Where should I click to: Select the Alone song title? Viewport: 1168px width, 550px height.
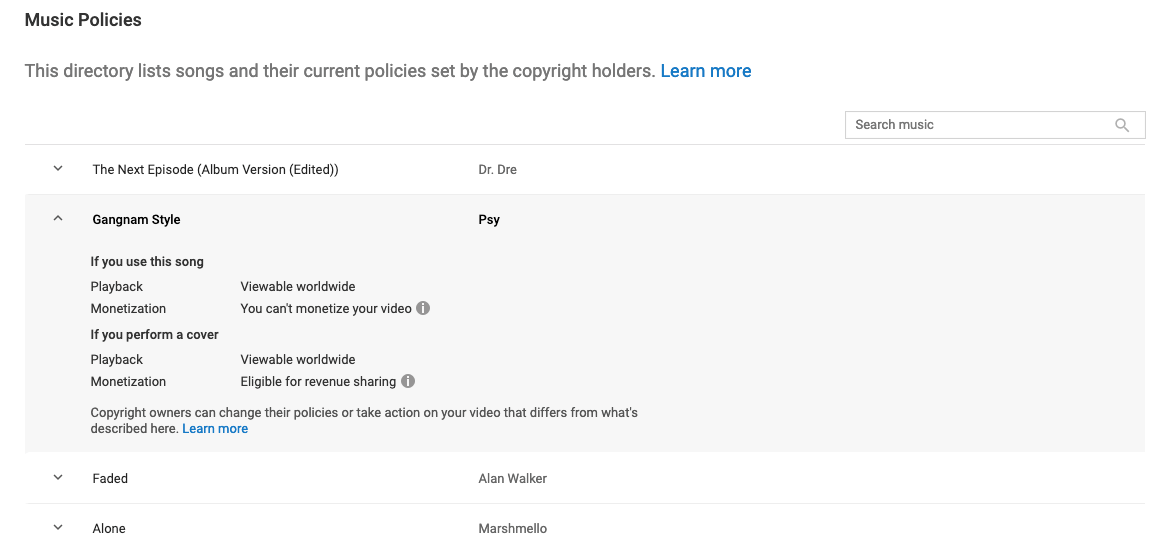pos(109,528)
